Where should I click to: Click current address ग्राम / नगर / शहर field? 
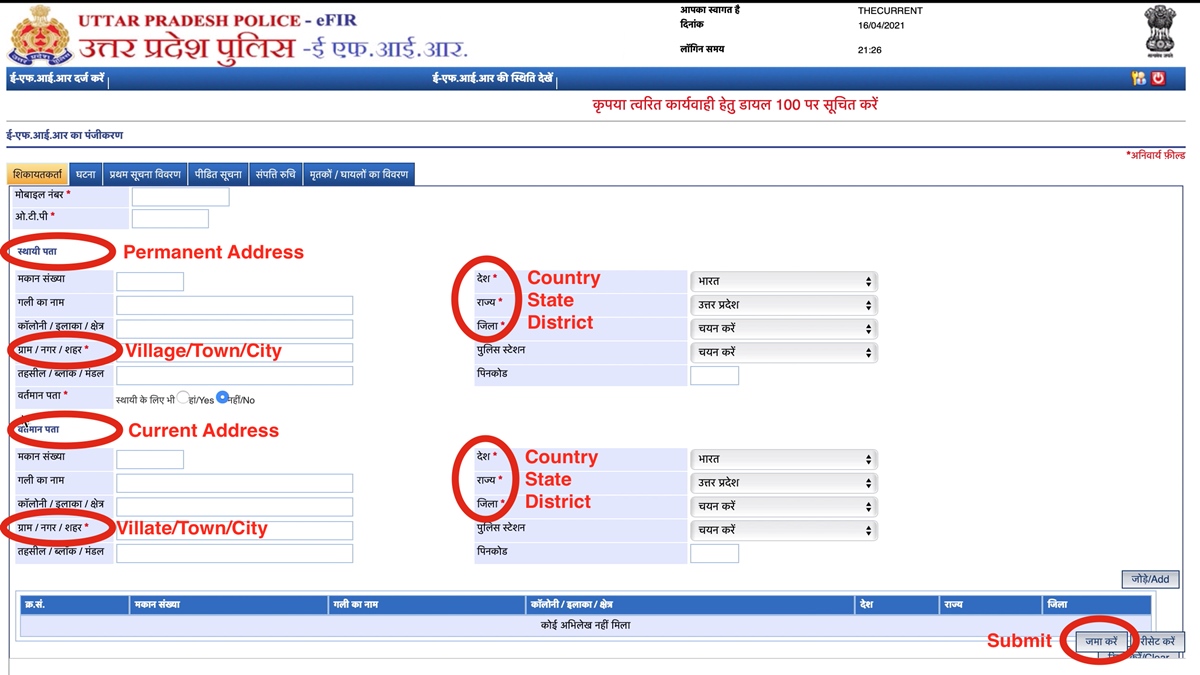[235, 530]
